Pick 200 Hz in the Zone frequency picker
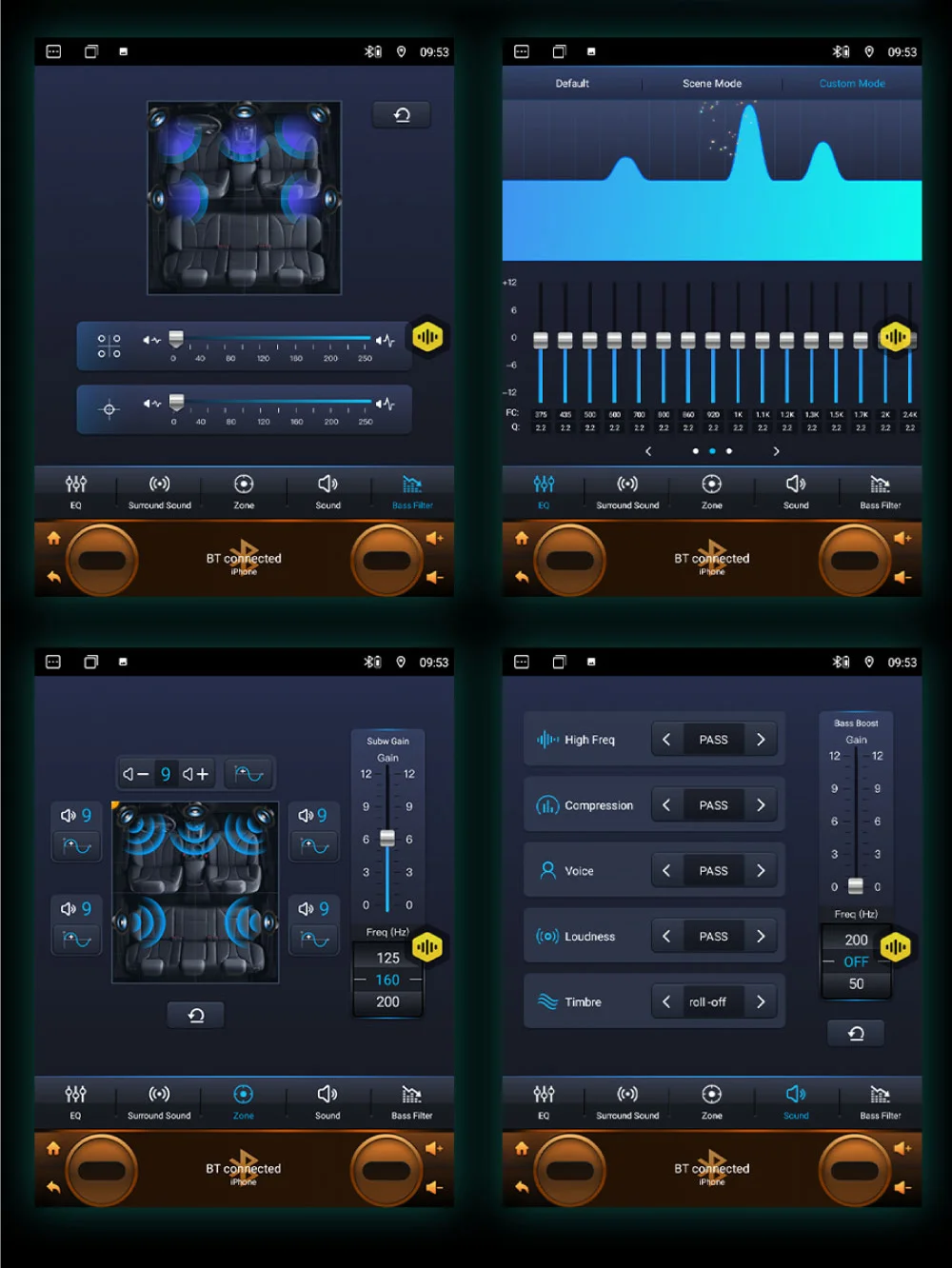The width and height of the screenshot is (952, 1268). pyautogui.click(x=387, y=1001)
